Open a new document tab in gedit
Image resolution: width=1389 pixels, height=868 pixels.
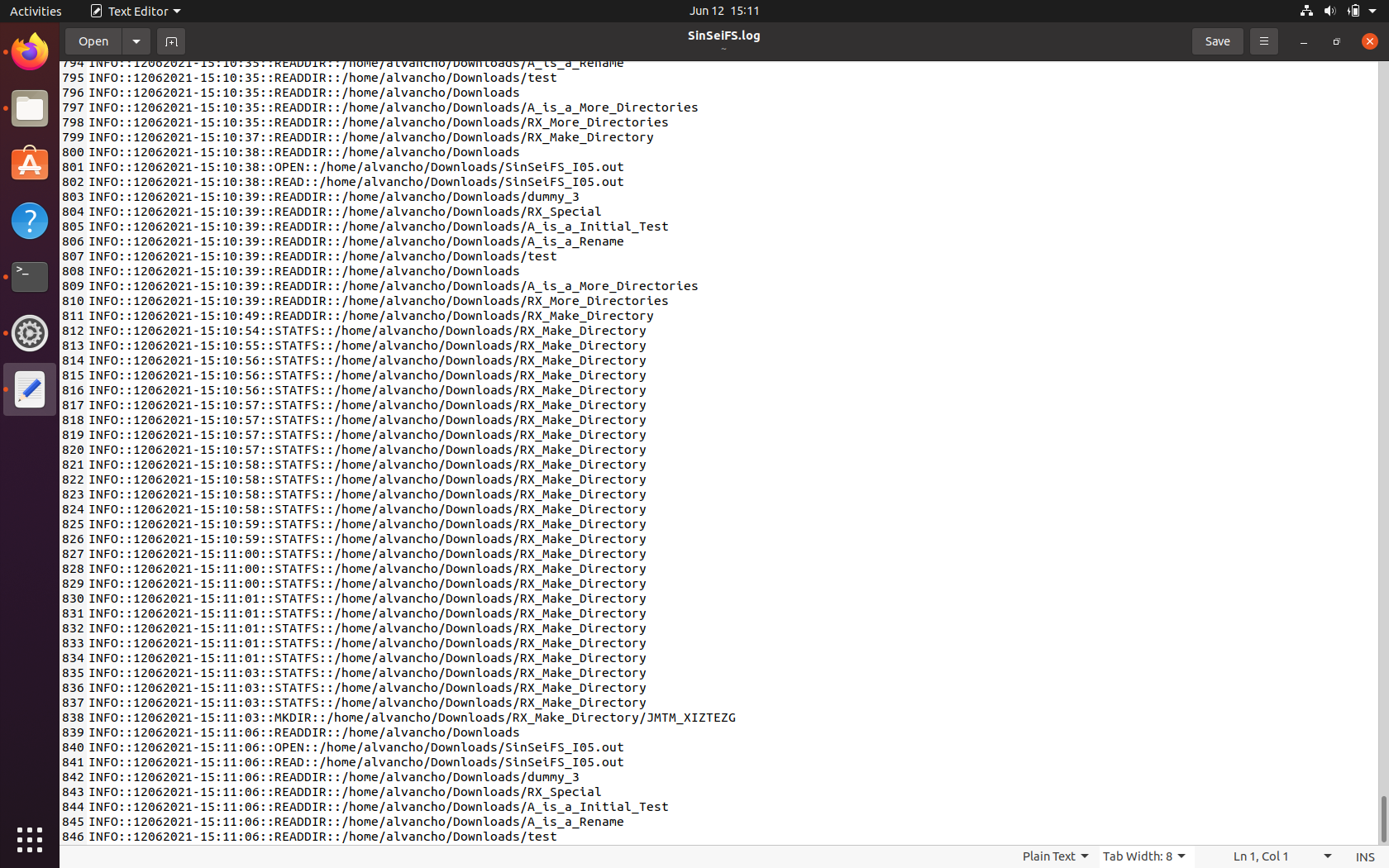point(171,41)
